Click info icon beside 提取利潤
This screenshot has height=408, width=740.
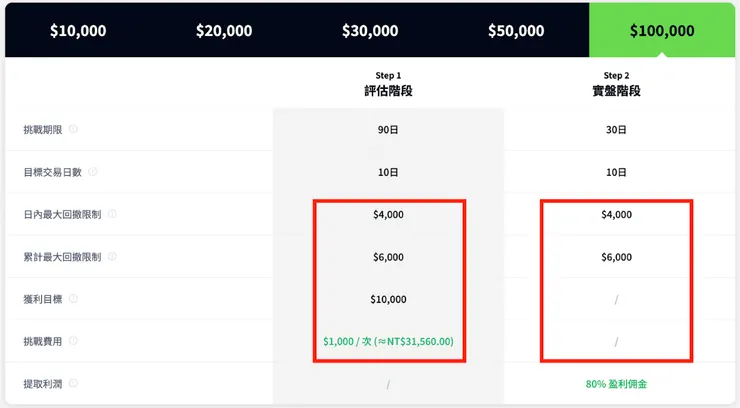coord(74,383)
